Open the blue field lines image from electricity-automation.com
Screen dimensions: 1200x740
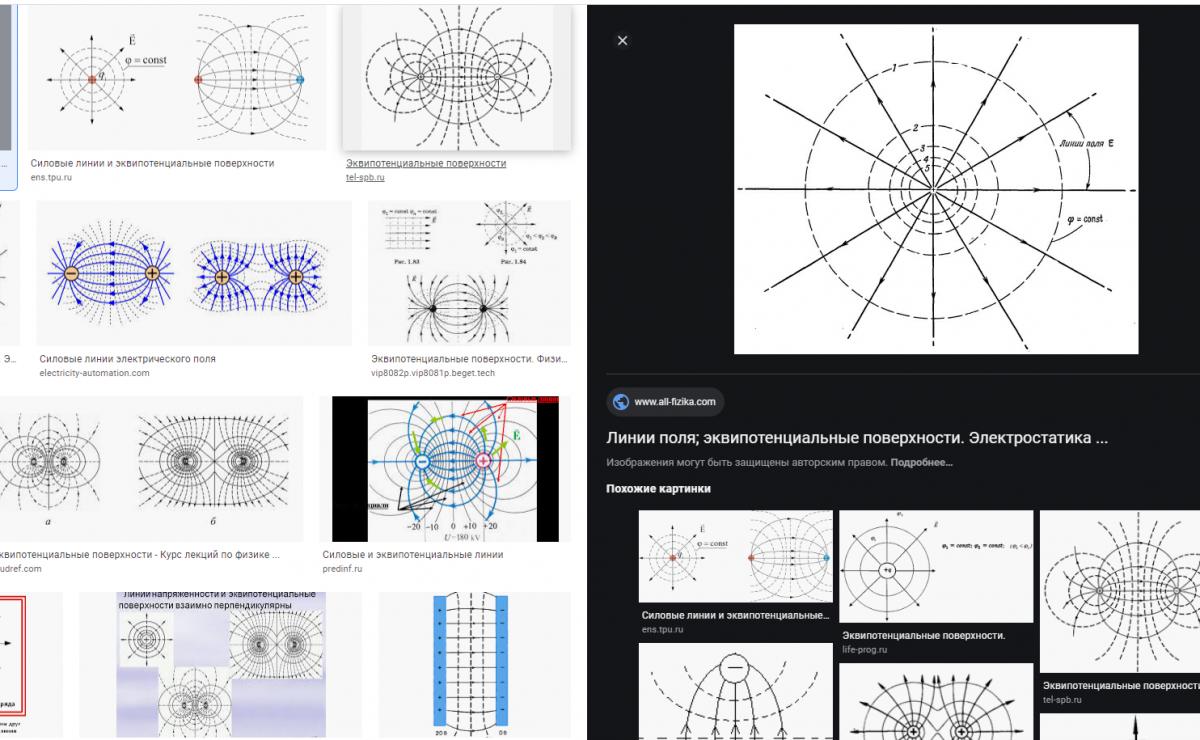[x=193, y=273]
